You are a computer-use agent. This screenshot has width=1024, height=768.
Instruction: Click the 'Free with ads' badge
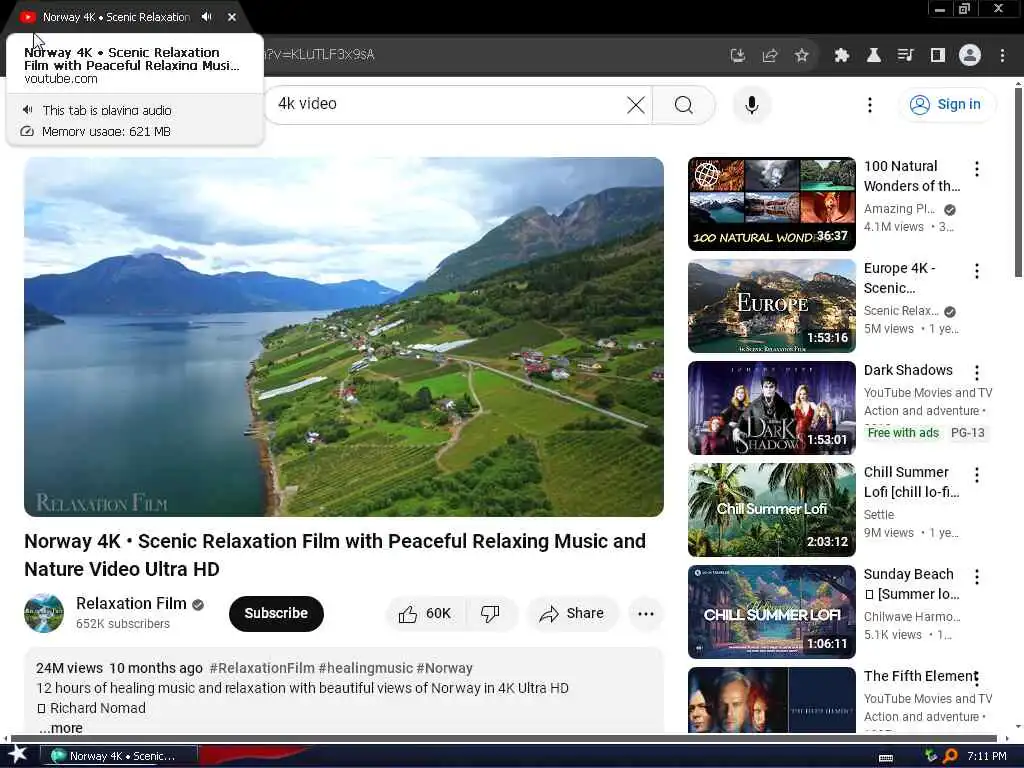coord(903,433)
